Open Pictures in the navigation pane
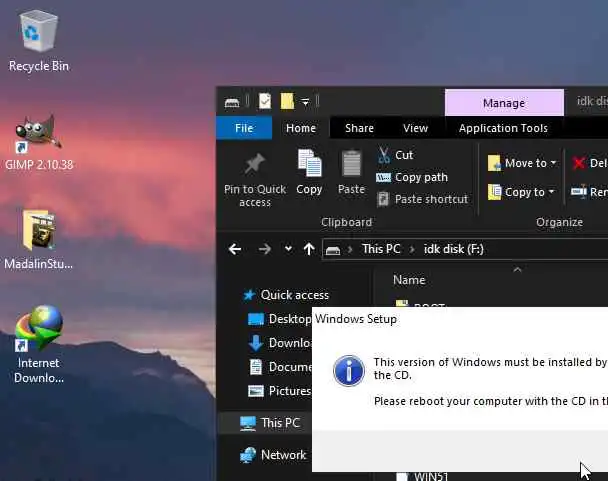Screen dimensions: 608x481 [x=279, y=391]
